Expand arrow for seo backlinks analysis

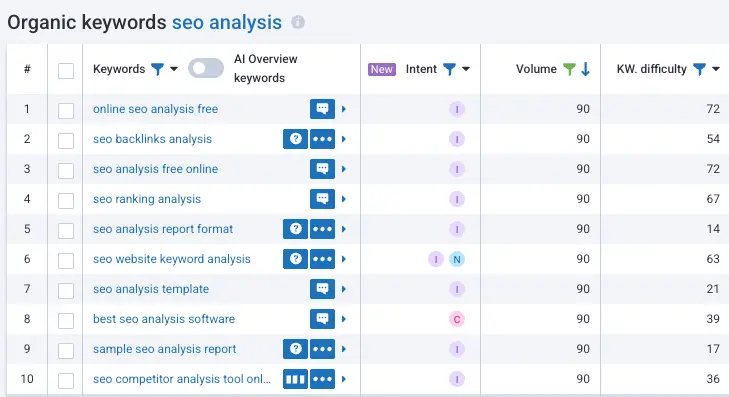pyautogui.click(x=344, y=139)
